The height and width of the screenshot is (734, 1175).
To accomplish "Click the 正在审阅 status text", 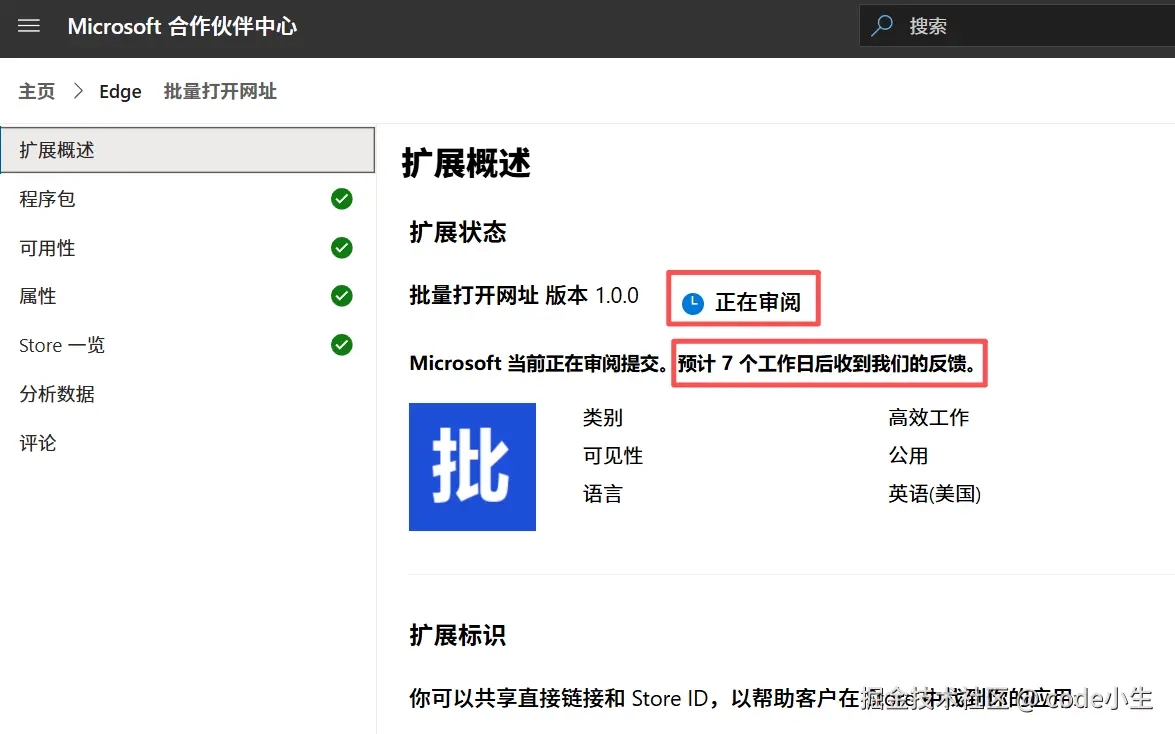I will click(x=758, y=302).
